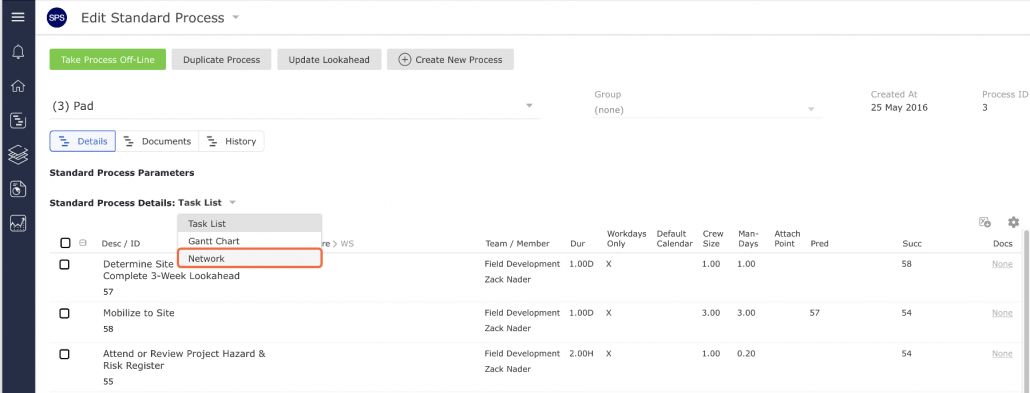Switch to the Details tab
Image resolution: width=1030 pixels, height=393 pixels.
[83, 141]
